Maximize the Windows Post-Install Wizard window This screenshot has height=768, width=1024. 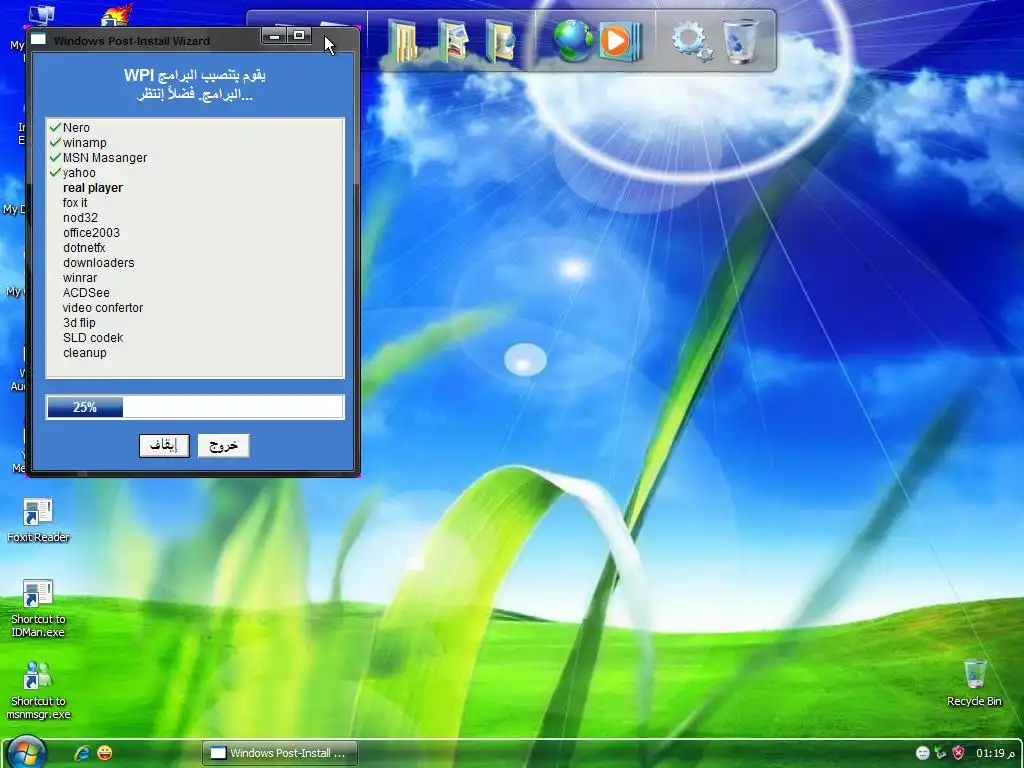tap(299, 36)
